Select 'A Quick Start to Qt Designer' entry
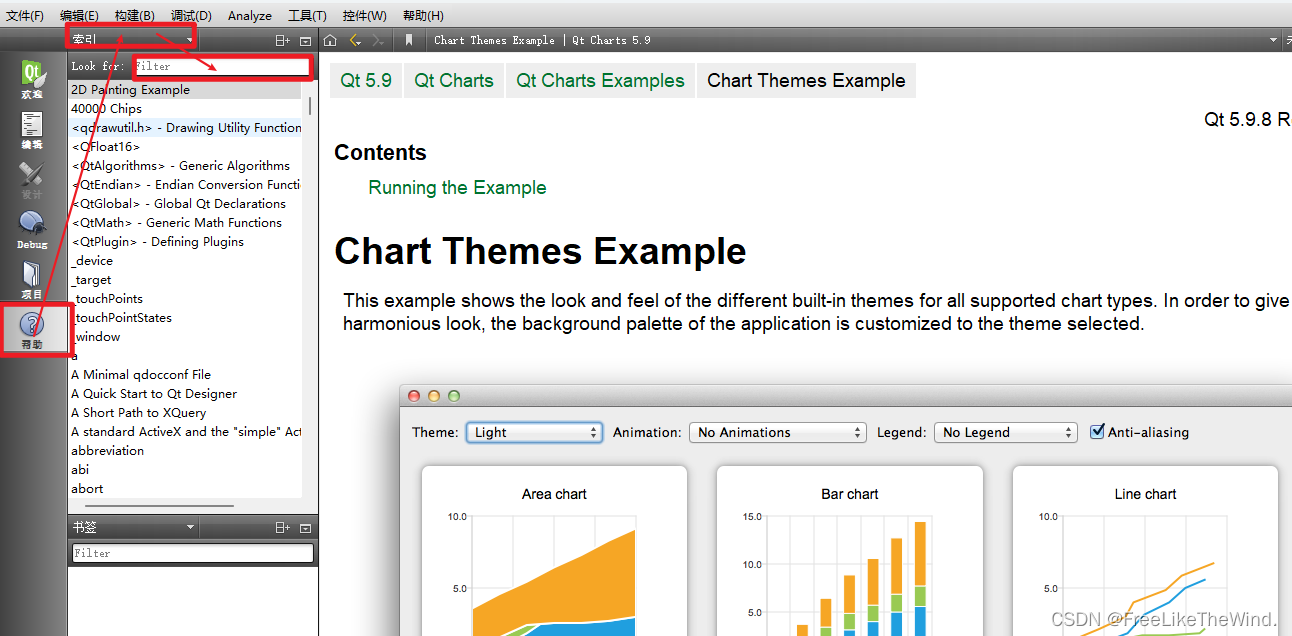The image size is (1292, 636). [x=185, y=393]
